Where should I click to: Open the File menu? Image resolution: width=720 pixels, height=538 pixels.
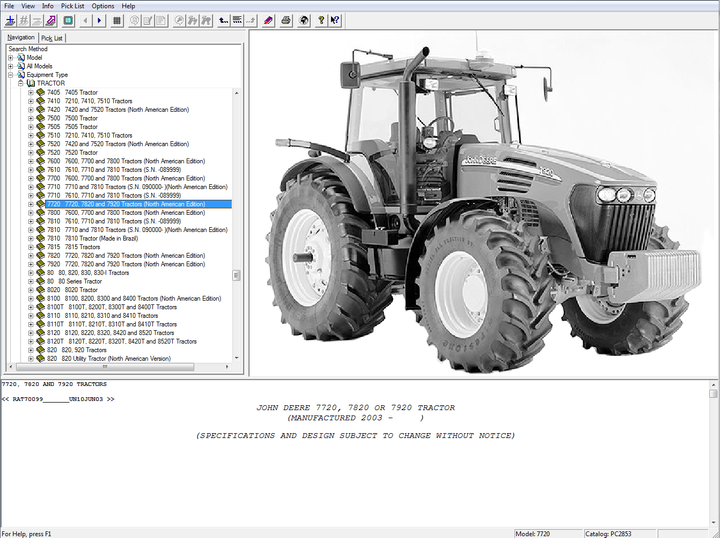(x=9, y=6)
